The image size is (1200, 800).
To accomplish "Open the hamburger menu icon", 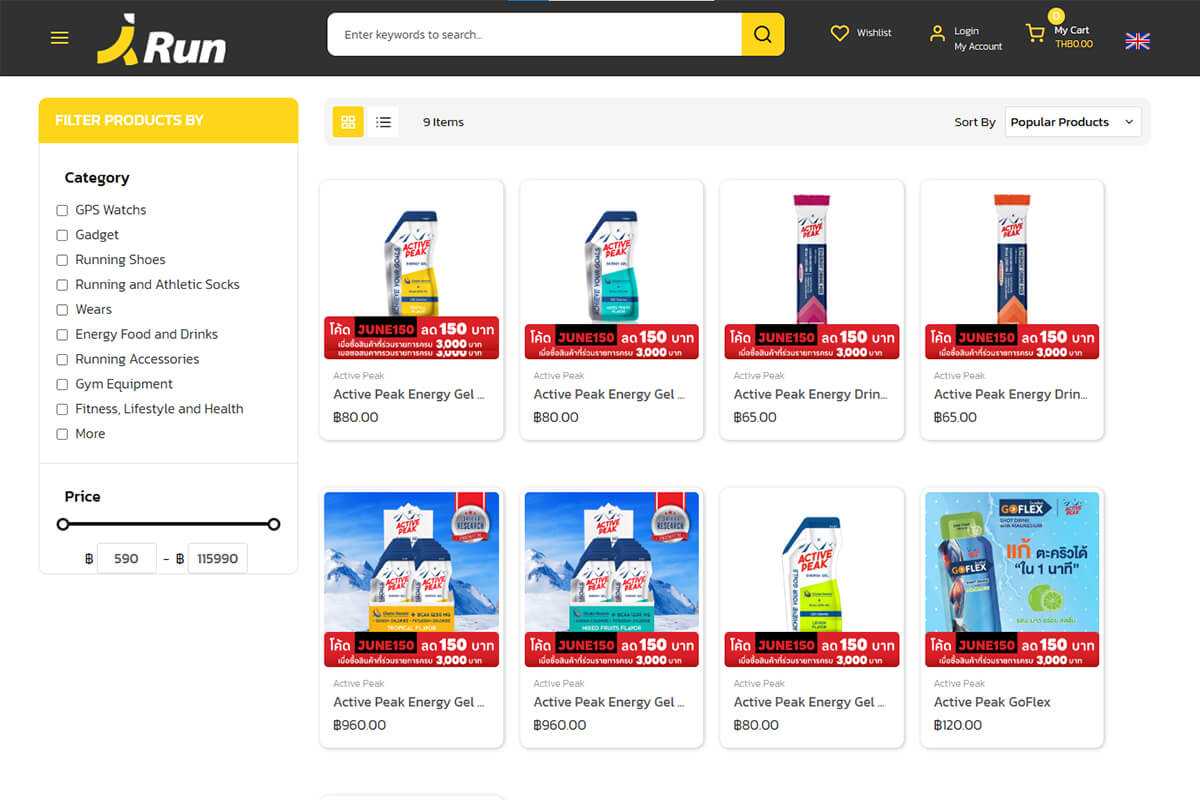I will tap(60, 38).
